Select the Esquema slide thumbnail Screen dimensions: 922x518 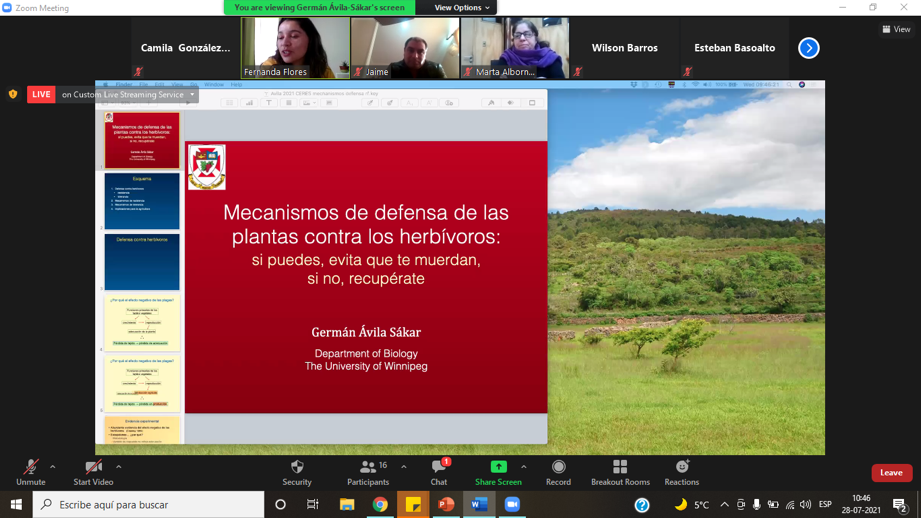tap(142, 201)
